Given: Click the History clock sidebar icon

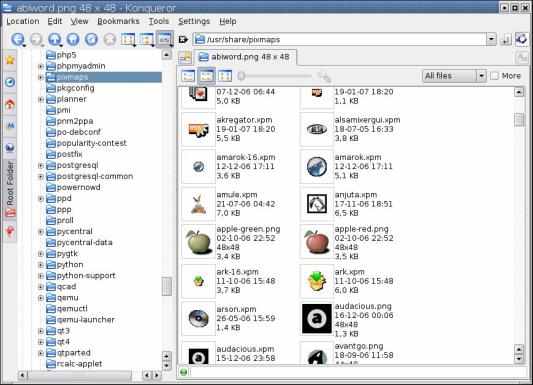Looking at the screenshot, I should pos(10,82).
